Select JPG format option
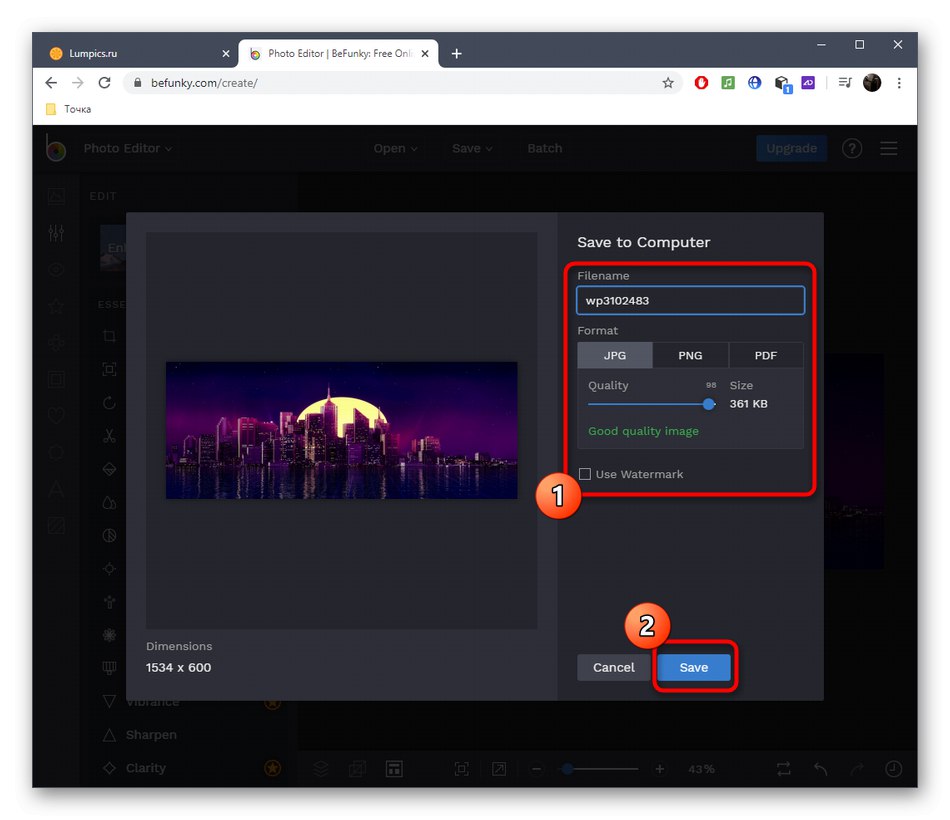 [614, 355]
